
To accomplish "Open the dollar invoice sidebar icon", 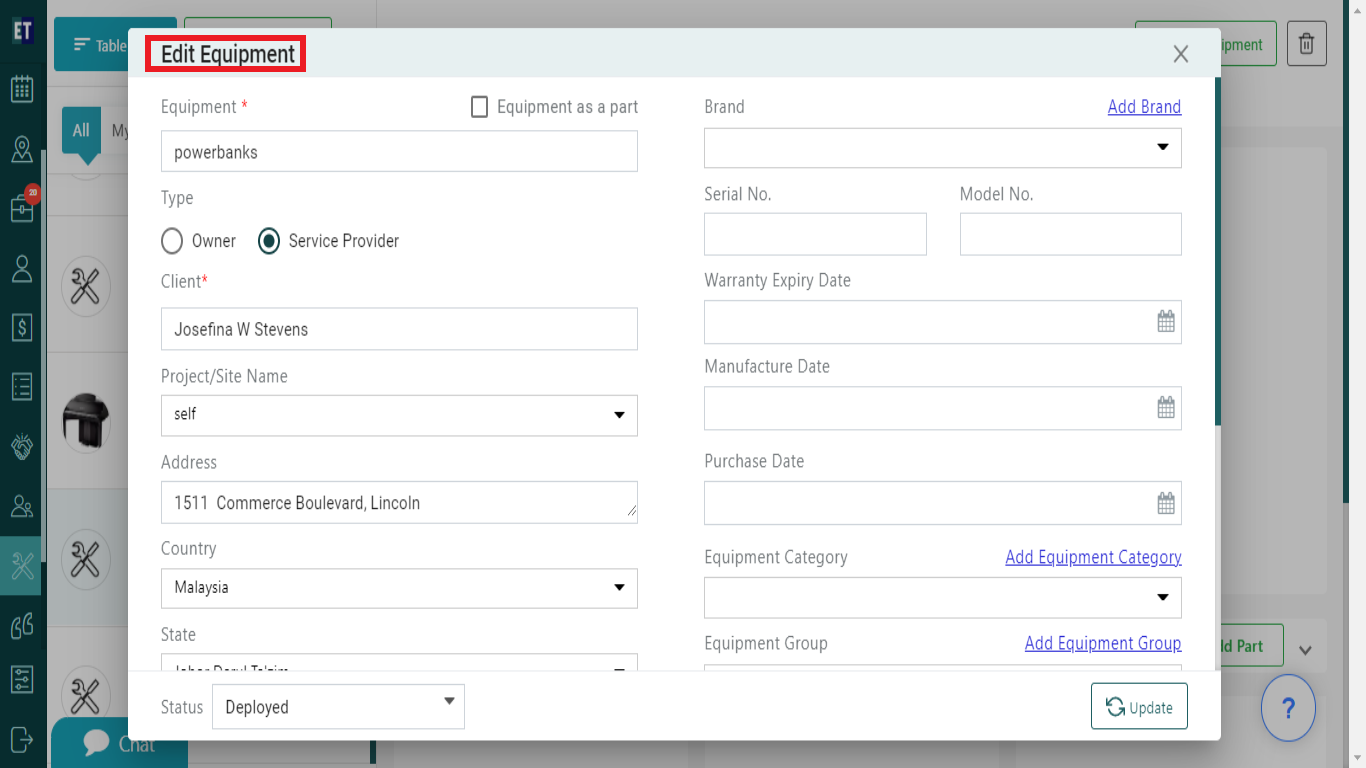I will pos(22,327).
